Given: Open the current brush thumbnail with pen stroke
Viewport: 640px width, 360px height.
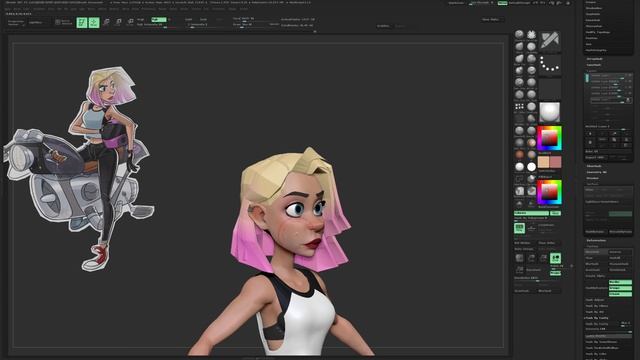Looking at the screenshot, I should (x=550, y=41).
